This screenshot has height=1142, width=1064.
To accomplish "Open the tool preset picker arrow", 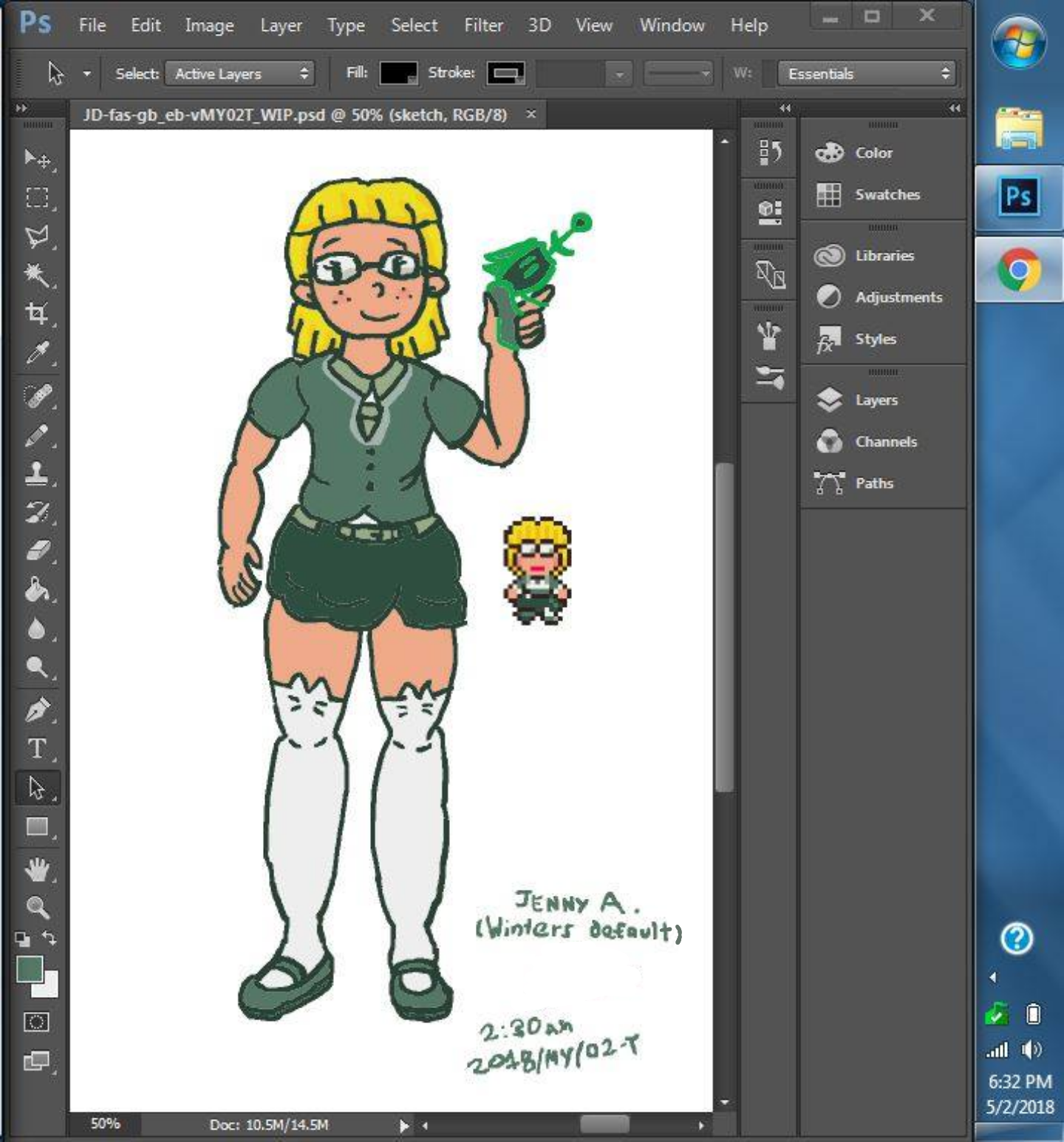I will click(86, 74).
